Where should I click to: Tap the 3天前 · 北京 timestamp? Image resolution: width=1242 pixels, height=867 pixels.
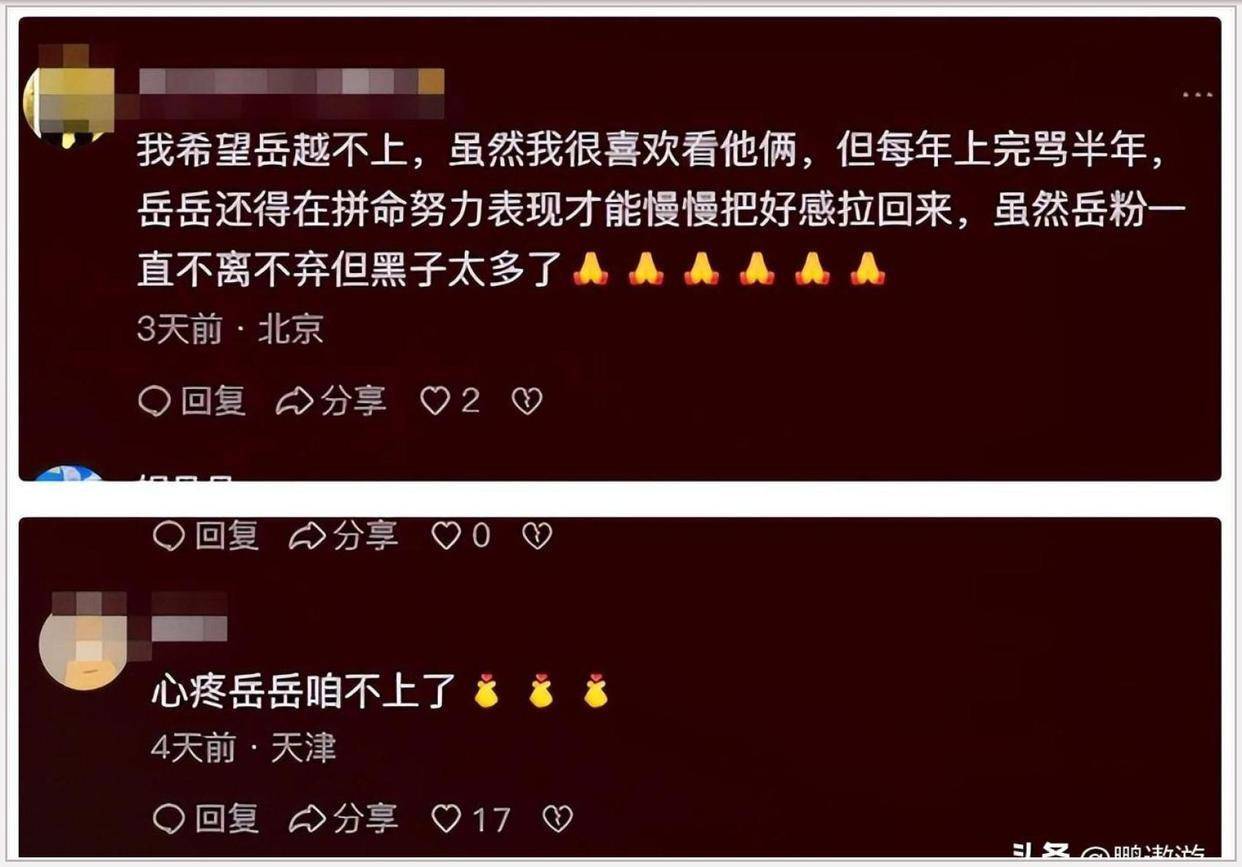(x=230, y=331)
